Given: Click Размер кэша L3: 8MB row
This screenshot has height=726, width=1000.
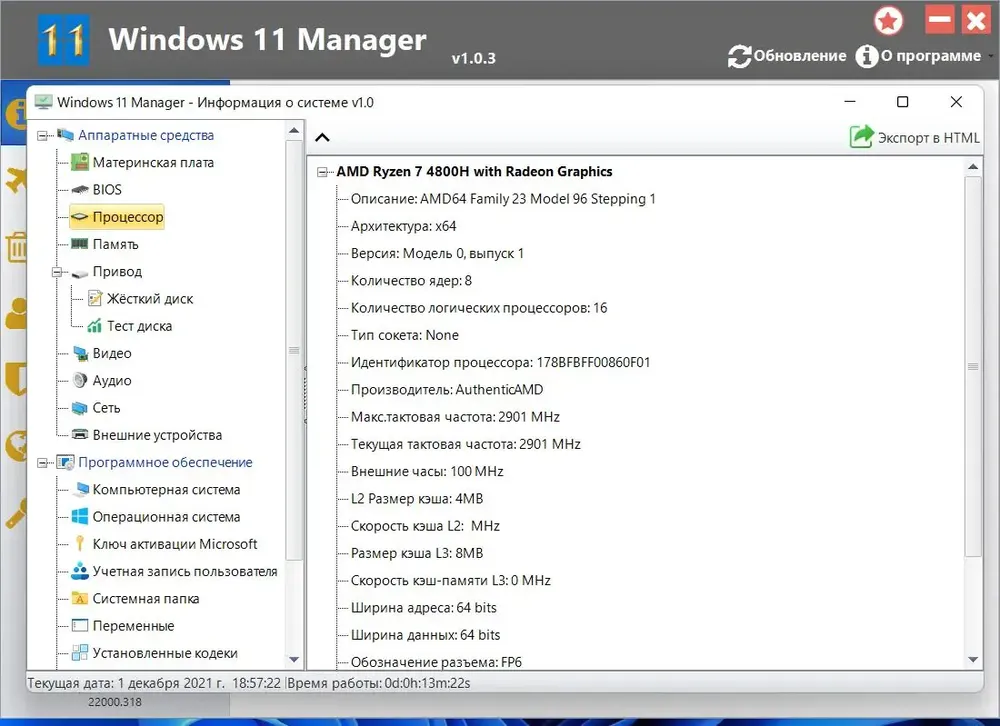Looking at the screenshot, I should point(417,553).
